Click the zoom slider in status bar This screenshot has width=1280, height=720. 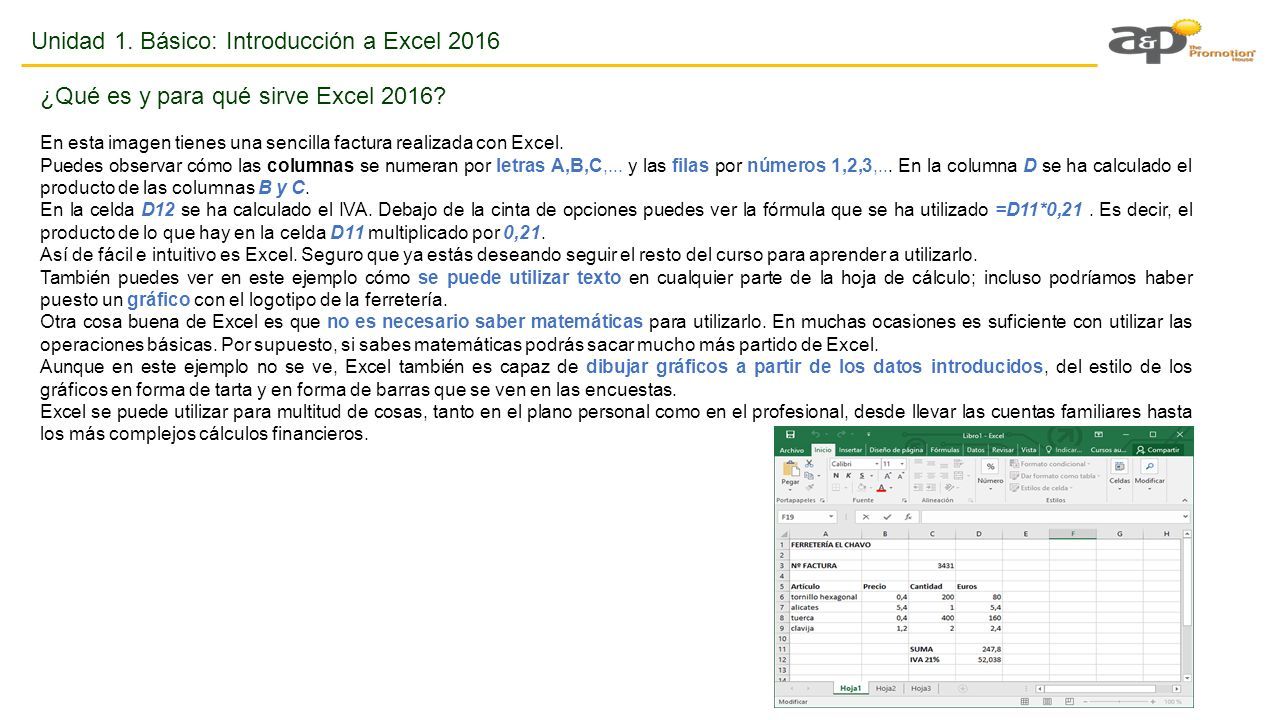pos(1119,702)
